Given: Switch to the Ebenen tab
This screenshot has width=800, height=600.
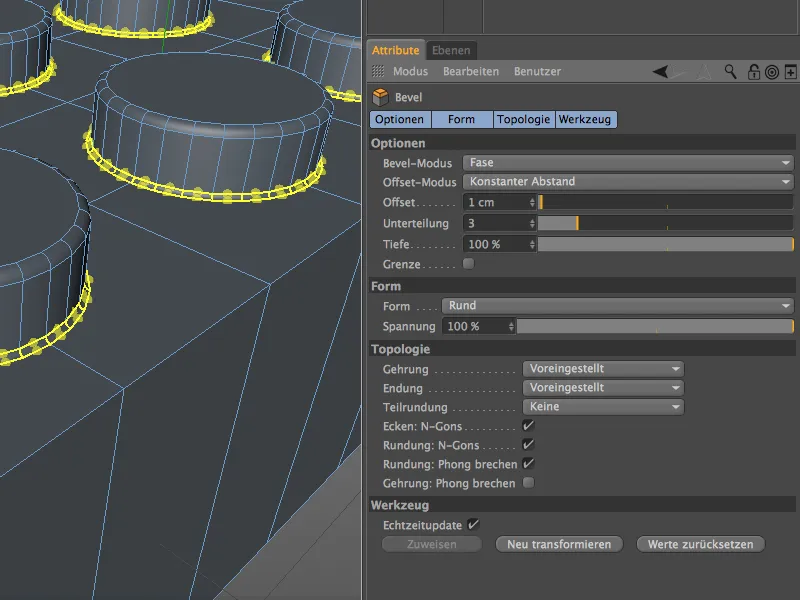Looking at the screenshot, I should coord(451,51).
